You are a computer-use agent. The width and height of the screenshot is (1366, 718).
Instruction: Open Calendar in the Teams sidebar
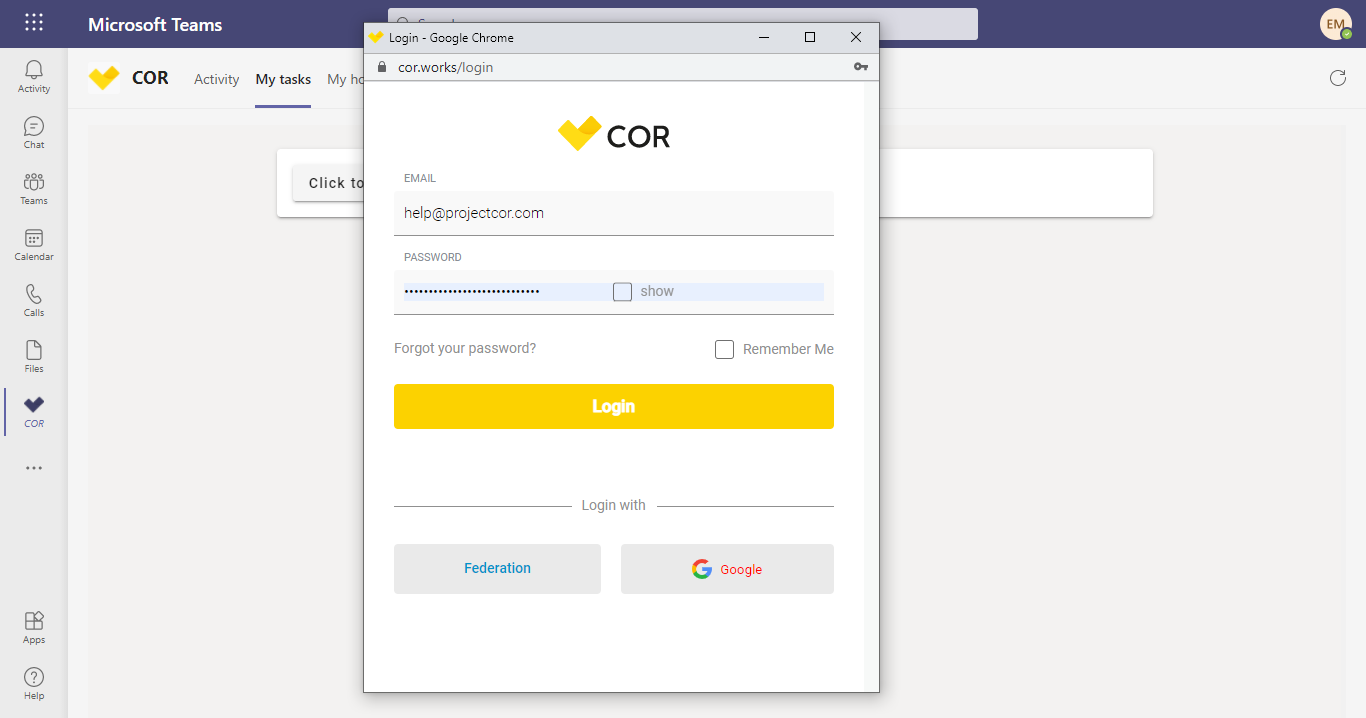[34, 244]
